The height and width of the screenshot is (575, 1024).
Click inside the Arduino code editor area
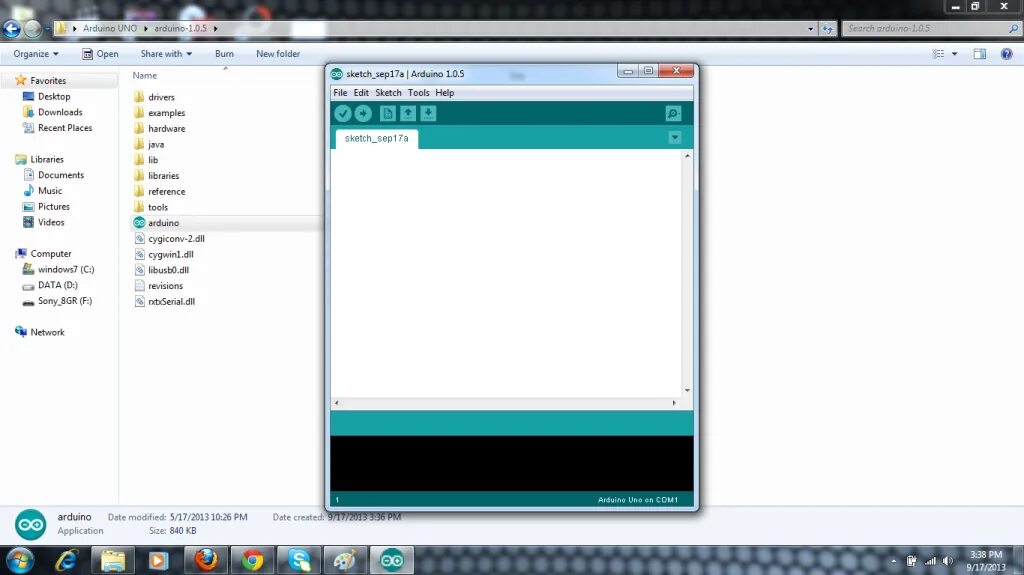506,272
